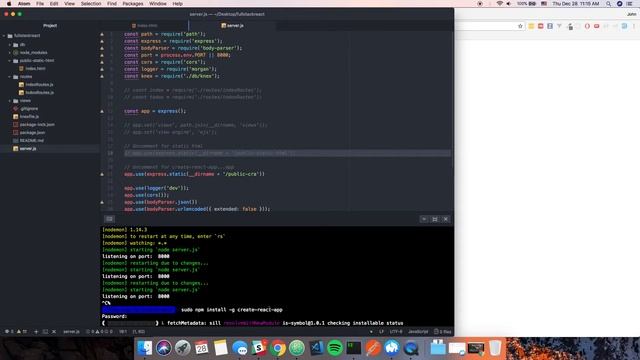This screenshot has width=640, height=360.
Task: Expand the views folder
Action: click(10, 100)
